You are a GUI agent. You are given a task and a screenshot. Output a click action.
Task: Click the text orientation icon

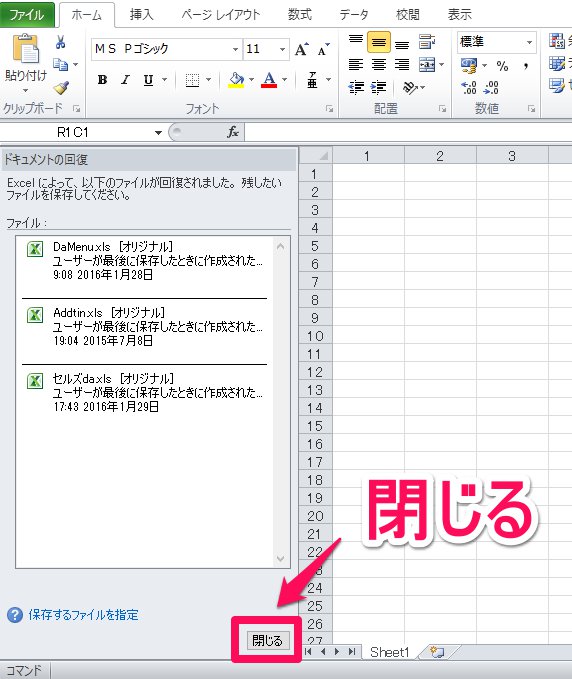point(410,87)
